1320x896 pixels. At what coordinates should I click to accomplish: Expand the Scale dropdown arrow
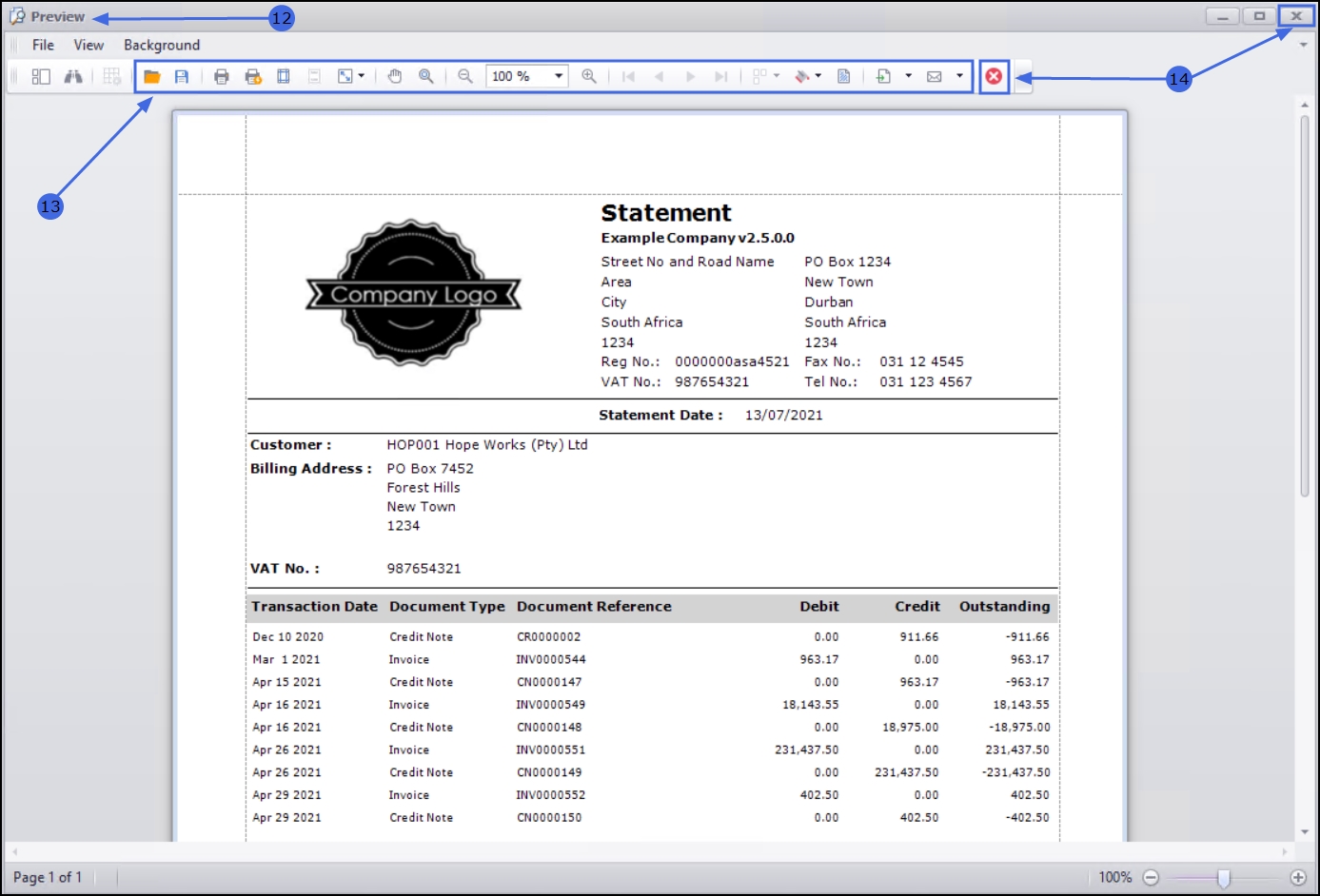point(362,76)
